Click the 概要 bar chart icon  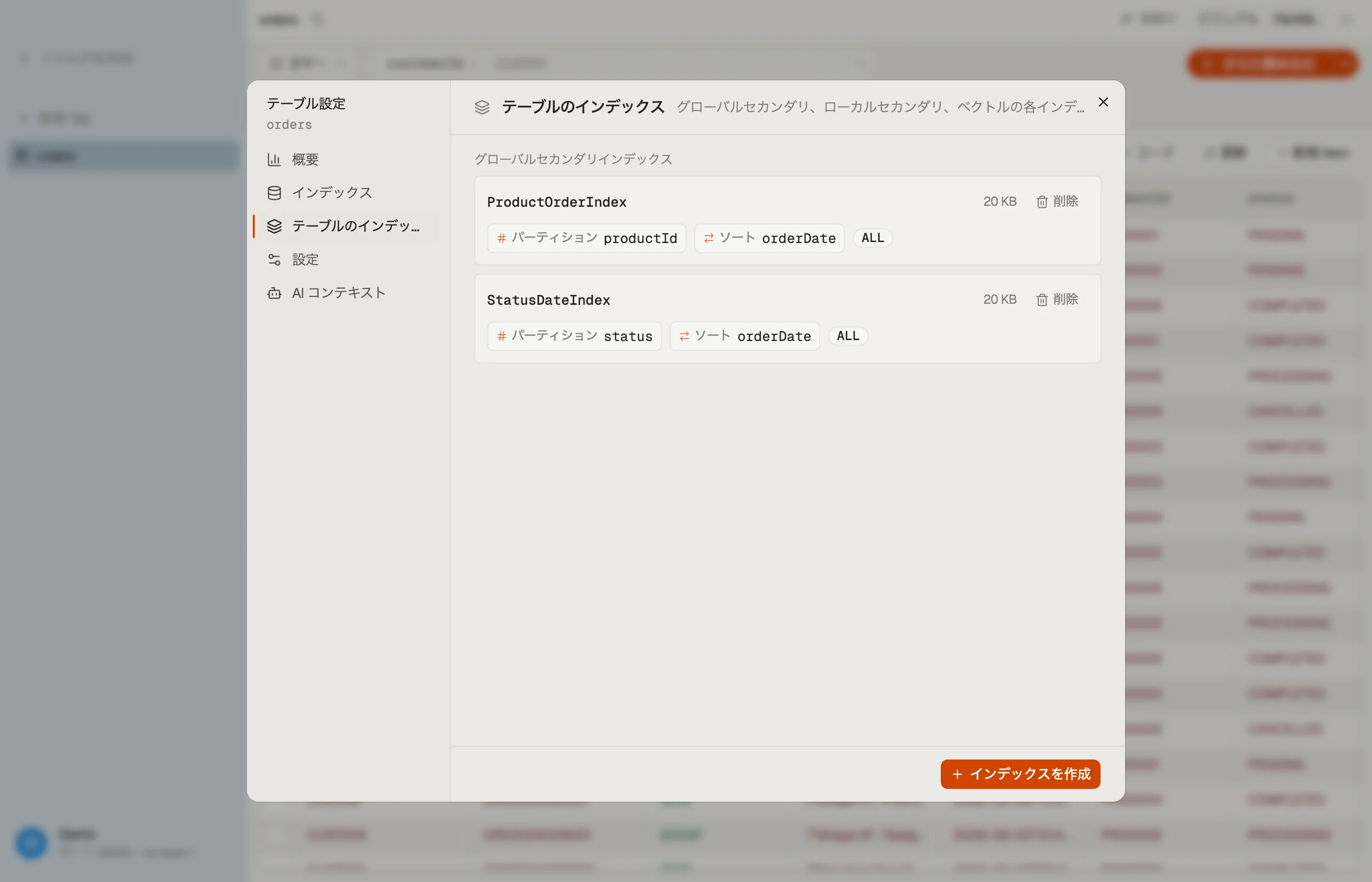pyautogui.click(x=274, y=160)
